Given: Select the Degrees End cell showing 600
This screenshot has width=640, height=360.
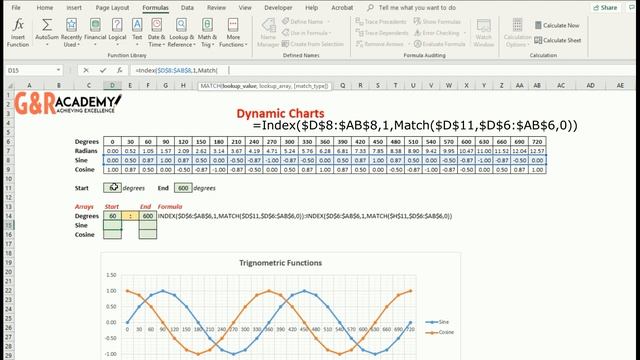Looking at the screenshot, I should pos(148,216).
